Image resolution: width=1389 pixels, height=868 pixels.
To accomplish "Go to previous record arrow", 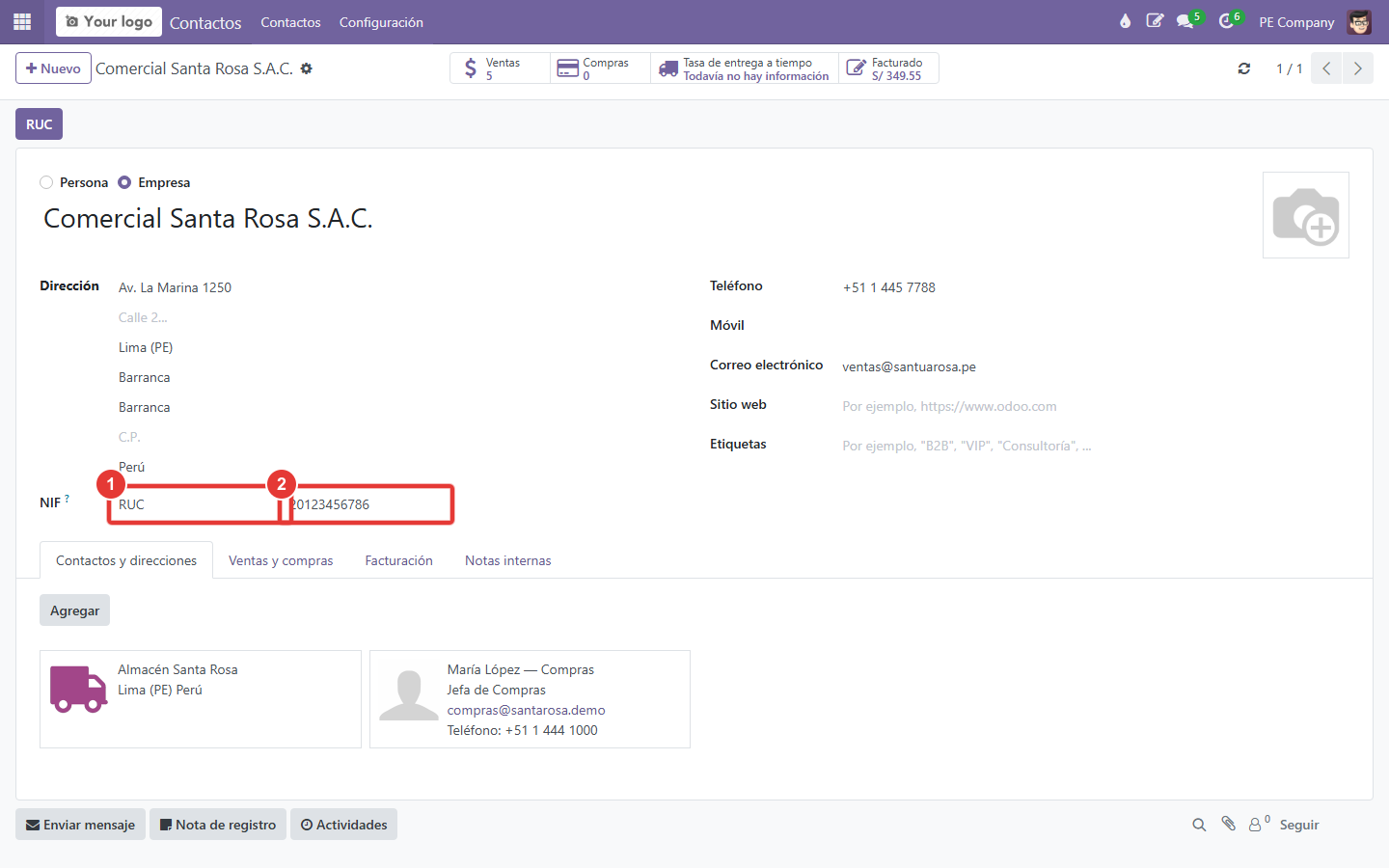I will tap(1326, 68).
